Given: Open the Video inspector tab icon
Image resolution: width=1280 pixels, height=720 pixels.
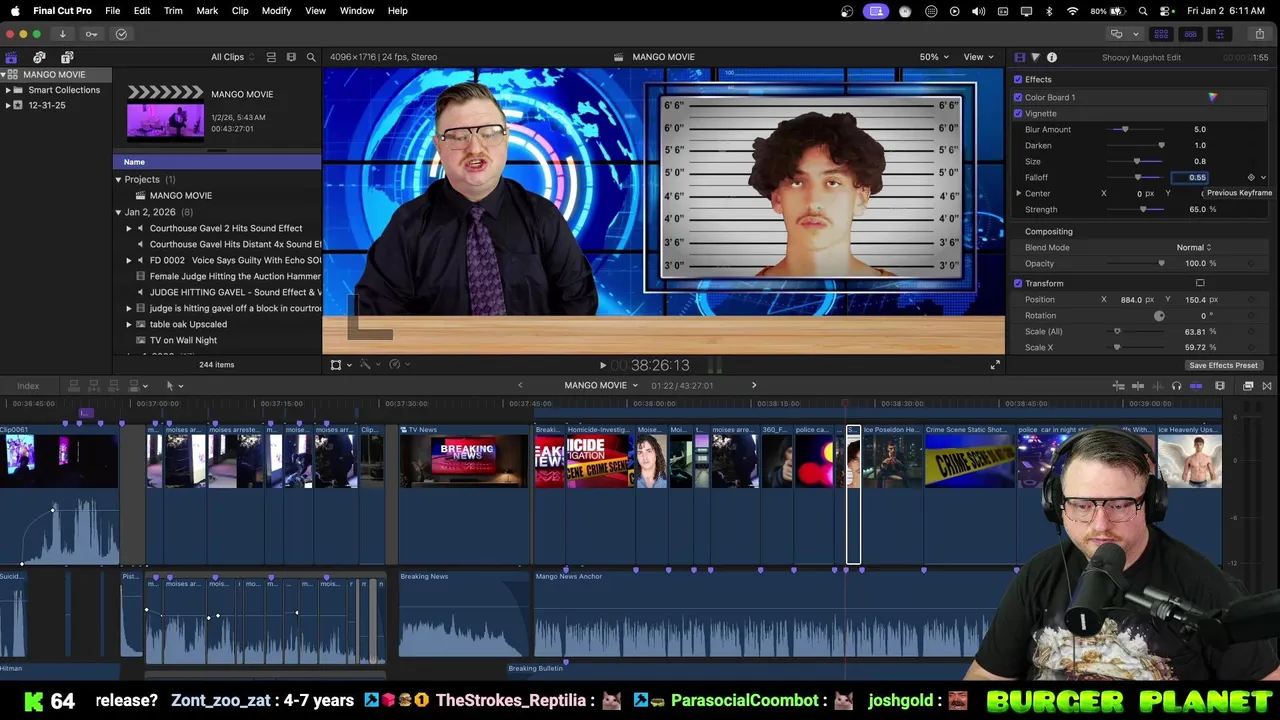Looking at the screenshot, I should (1019, 57).
